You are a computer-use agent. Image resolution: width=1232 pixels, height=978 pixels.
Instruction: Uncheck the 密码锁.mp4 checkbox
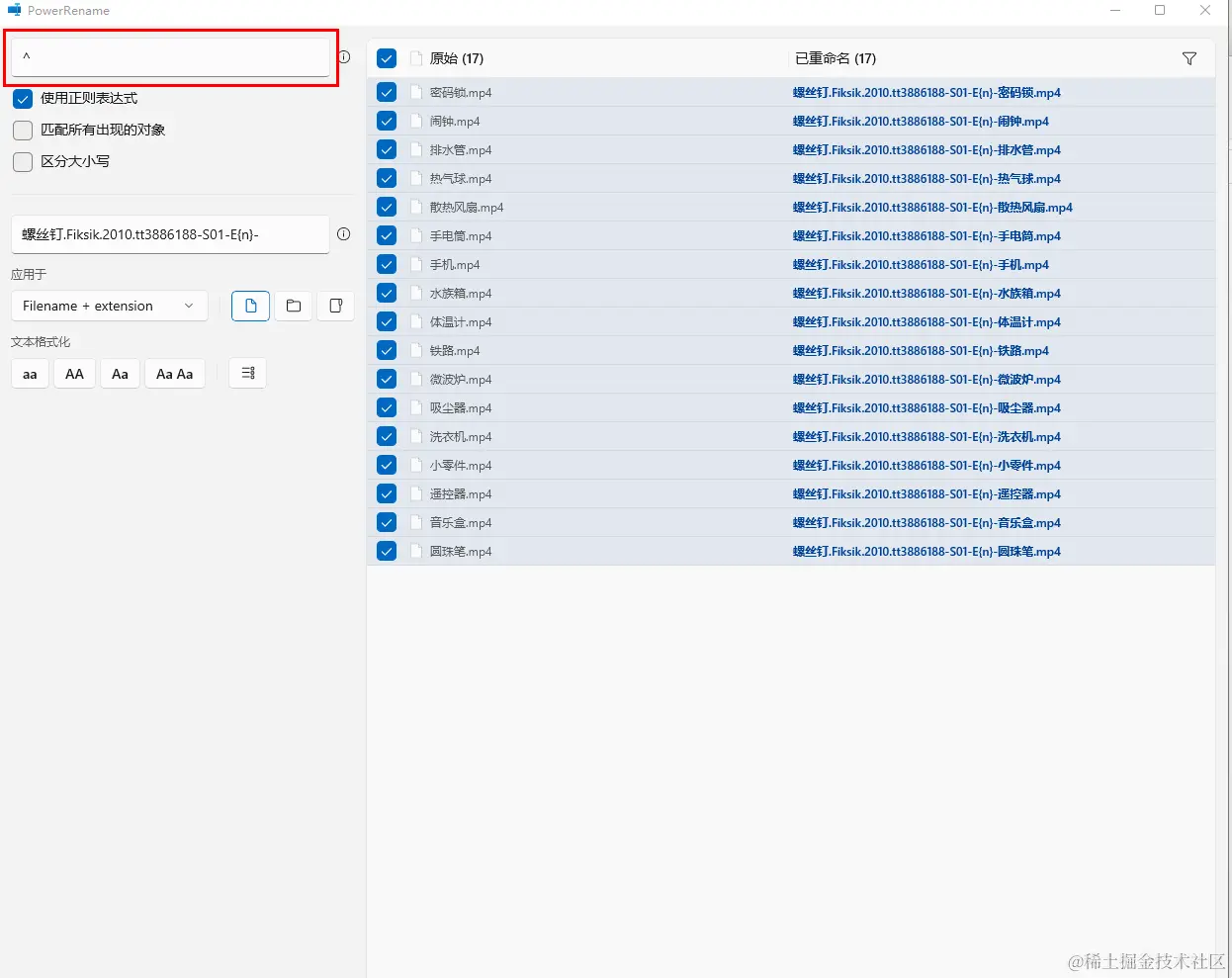387,93
